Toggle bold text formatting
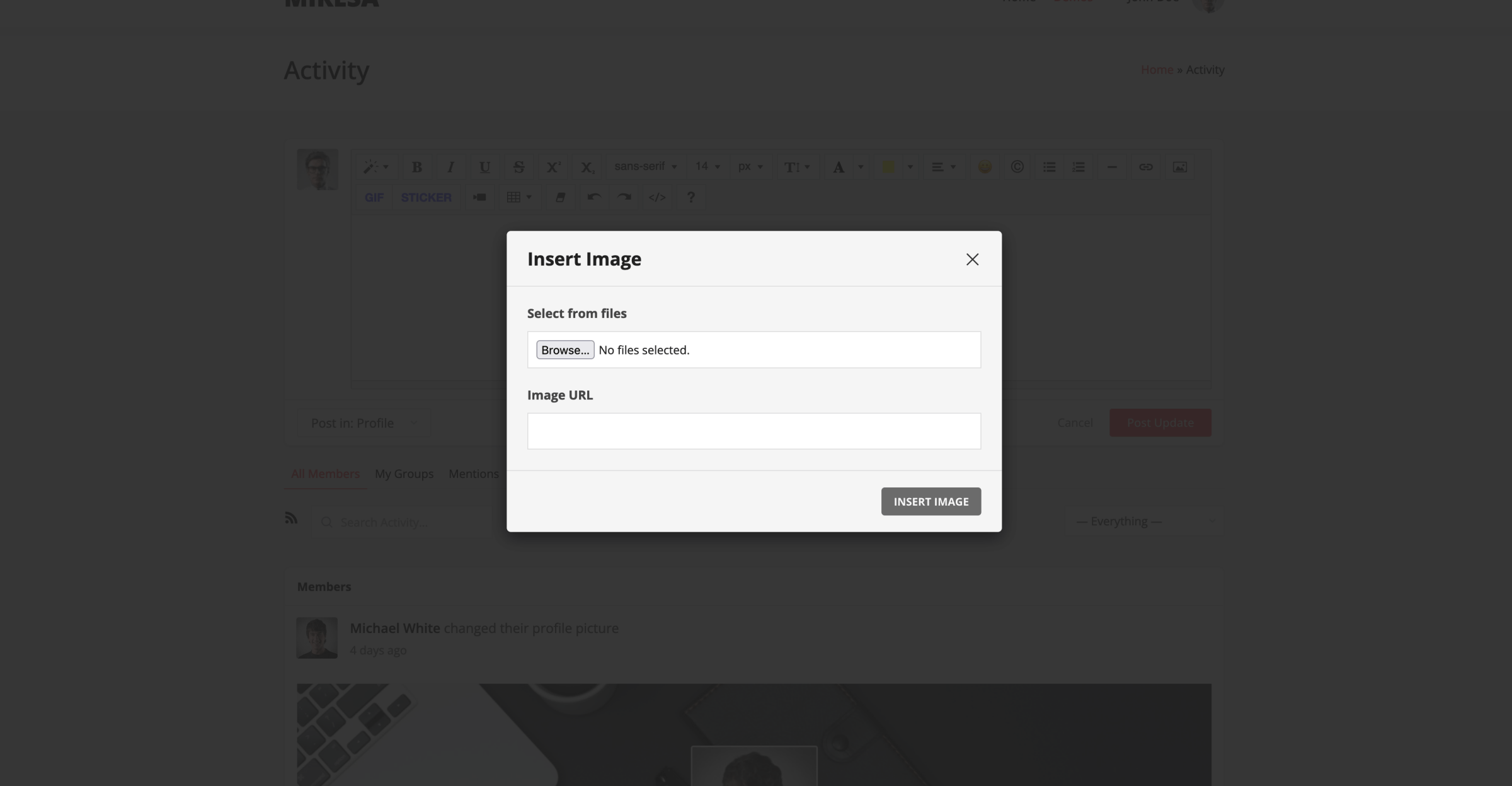Viewport: 1512px width, 786px height. [x=417, y=166]
